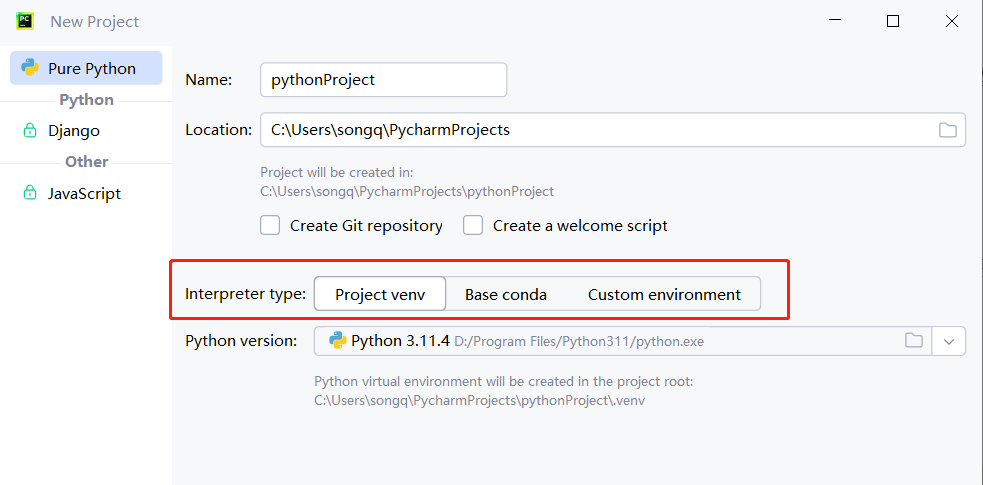Image resolution: width=983 pixels, height=485 pixels.
Task: Browse for project location folder icon
Action: click(947, 130)
